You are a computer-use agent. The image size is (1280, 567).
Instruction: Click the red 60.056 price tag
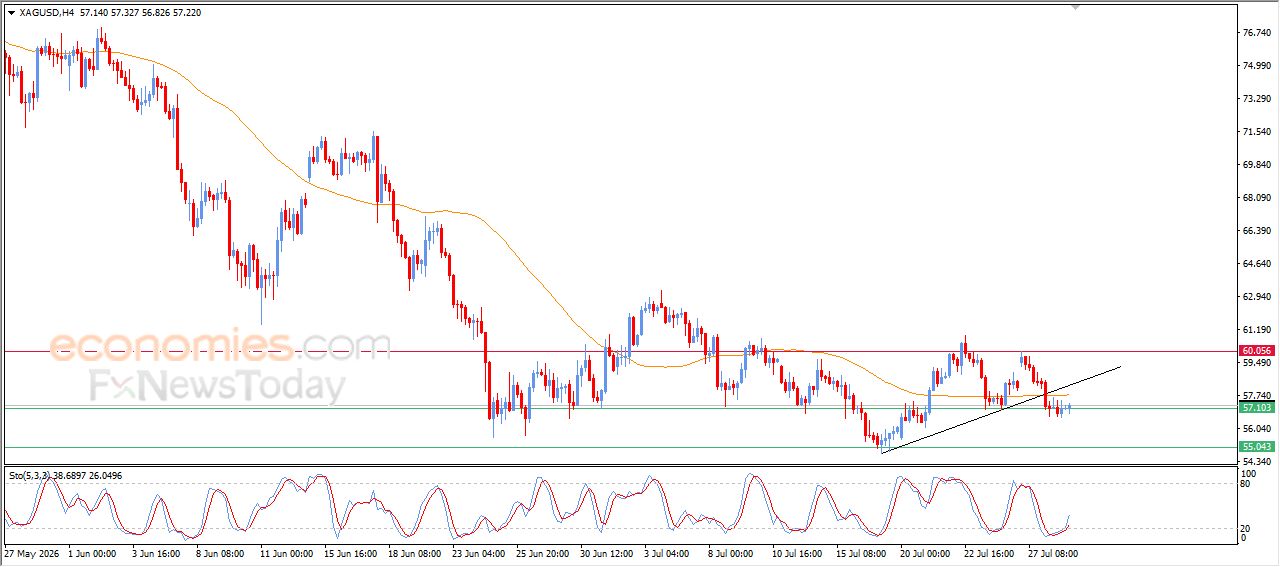point(1256,351)
